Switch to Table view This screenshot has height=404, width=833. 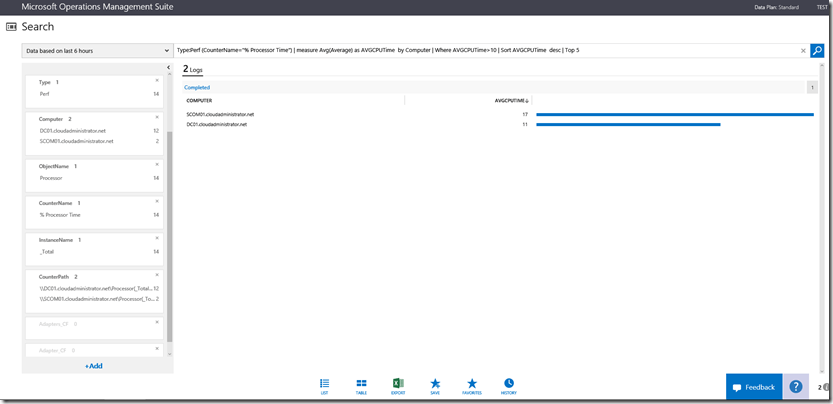pos(361,386)
